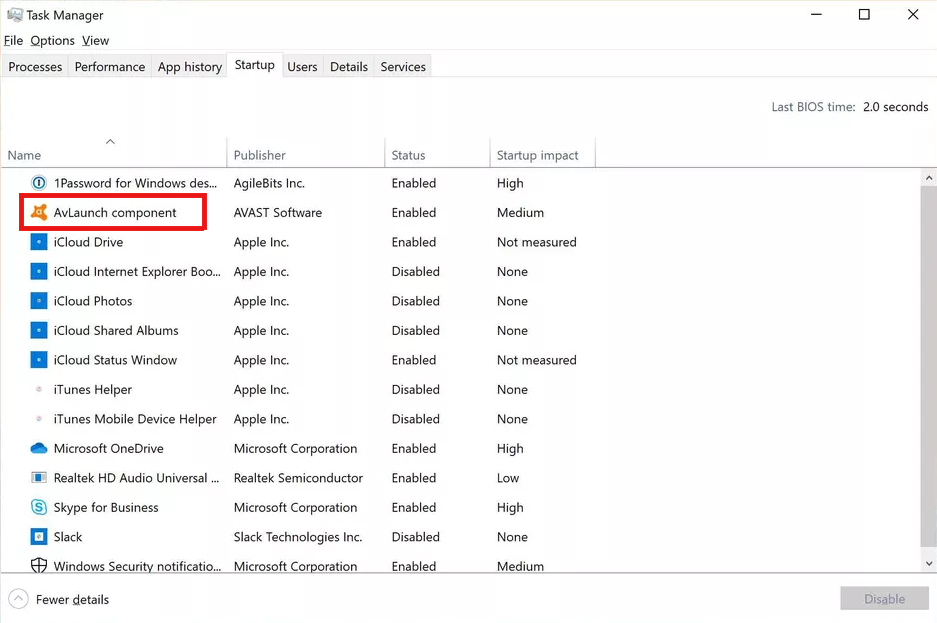This screenshot has width=937, height=623.
Task: Select the iTunes Helper row name
Action: point(93,389)
